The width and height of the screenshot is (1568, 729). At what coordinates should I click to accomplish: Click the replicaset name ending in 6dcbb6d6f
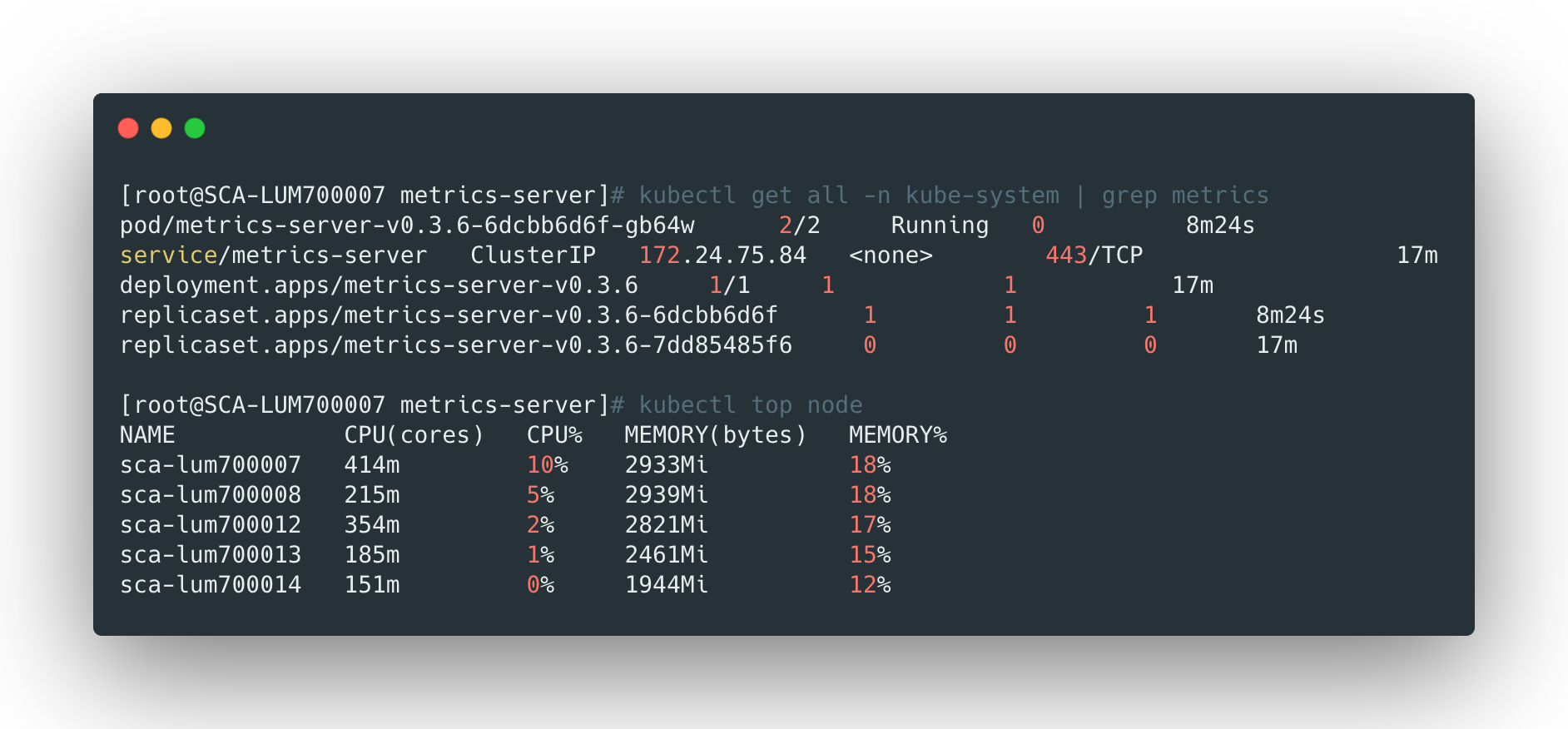click(x=449, y=315)
